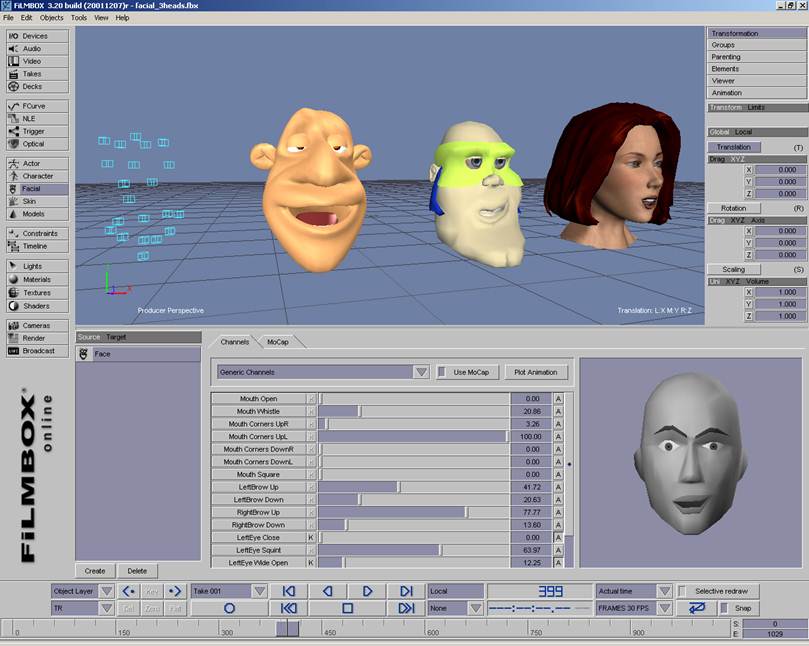Switch to the Groups tab
The height and width of the screenshot is (646, 809).
[756, 45]
